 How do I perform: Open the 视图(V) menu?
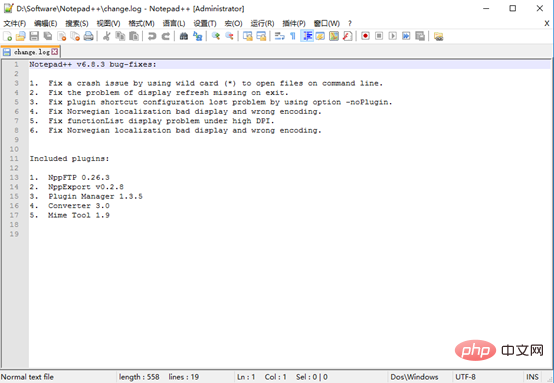[108, 23]
